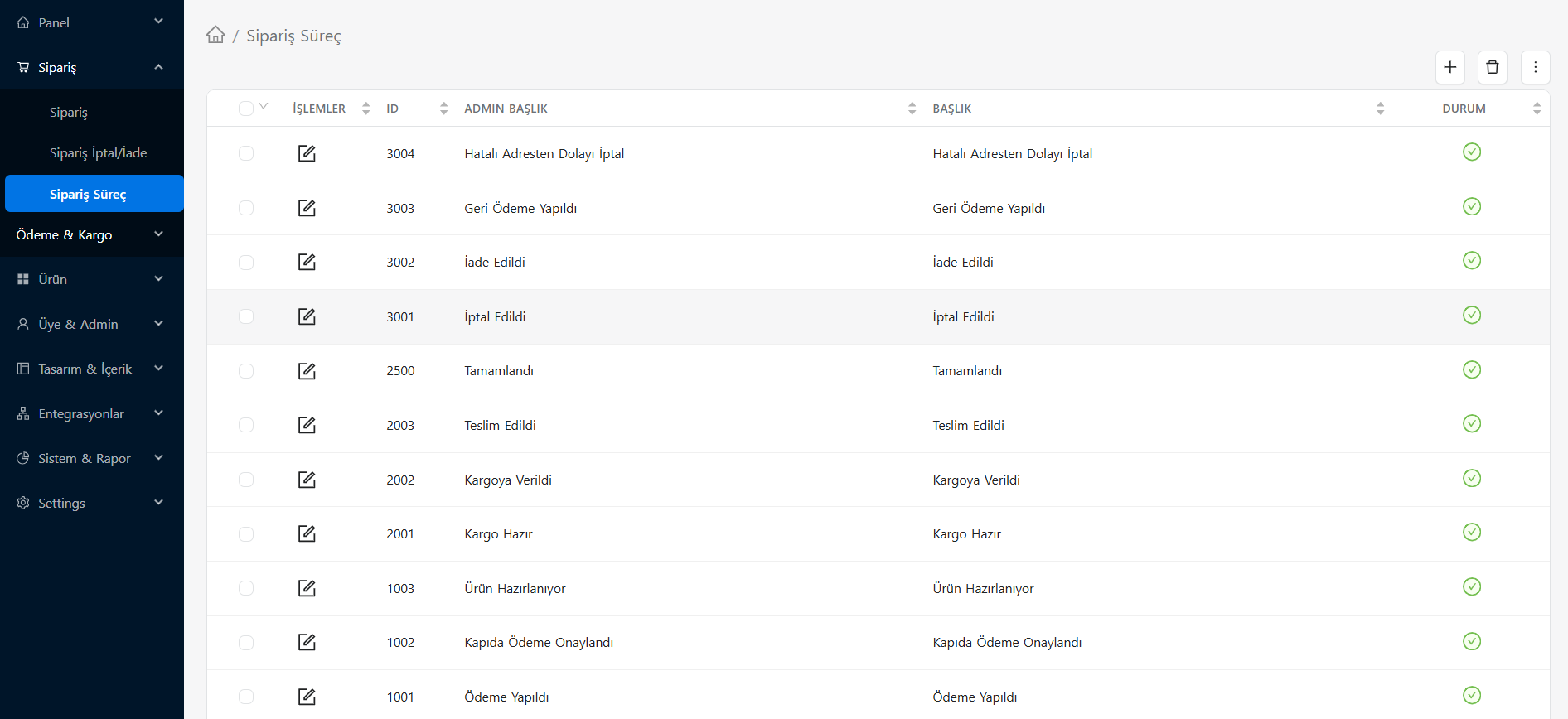The image size is (1568, 719).
Task: Expand the Entegrasyonlar menu
Action: (91, 413)
